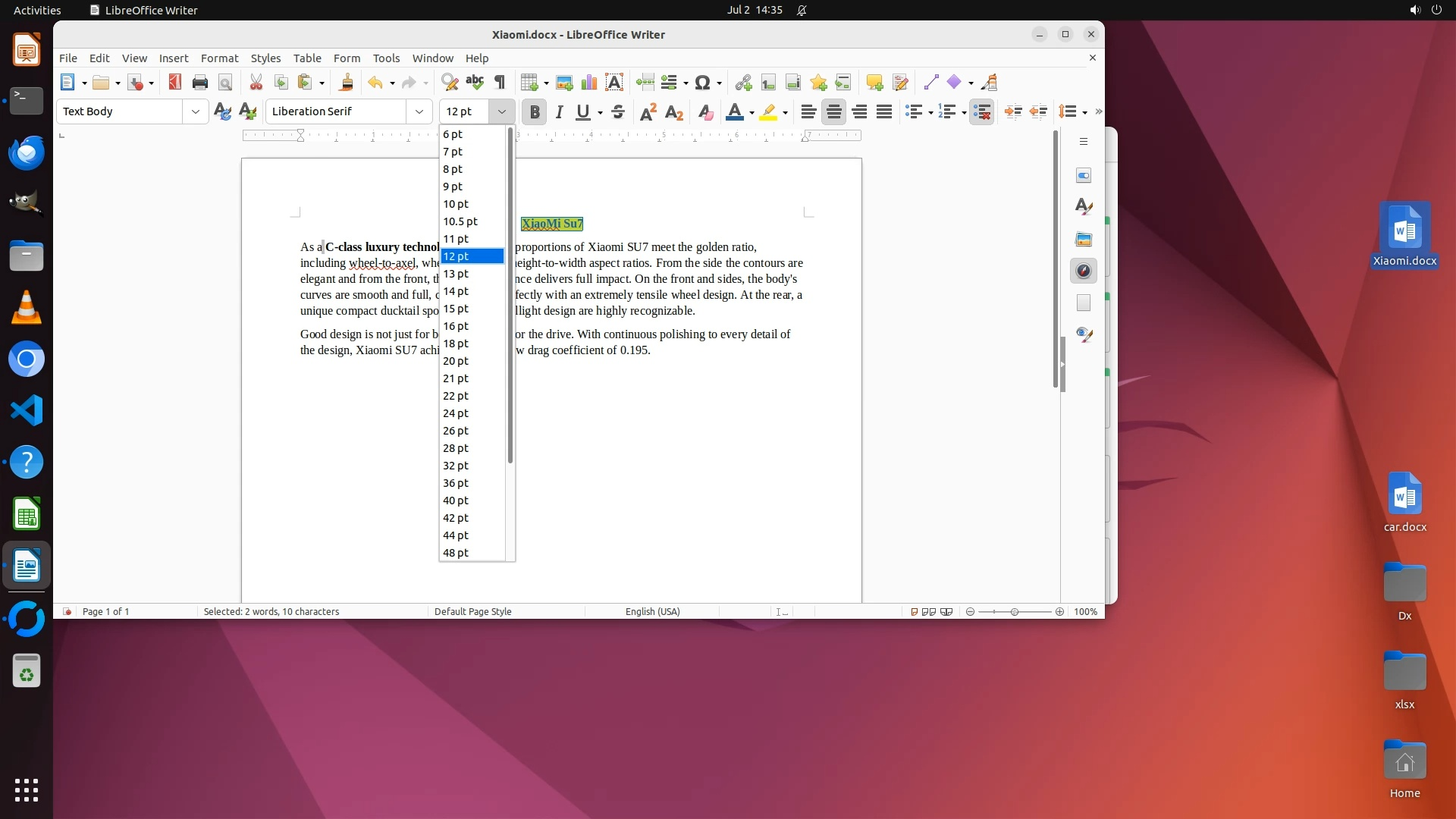The height and width of the screenshot is (819, 1456).
Task: Select 24 pt from font size list
Action: (x=456, y=413)
